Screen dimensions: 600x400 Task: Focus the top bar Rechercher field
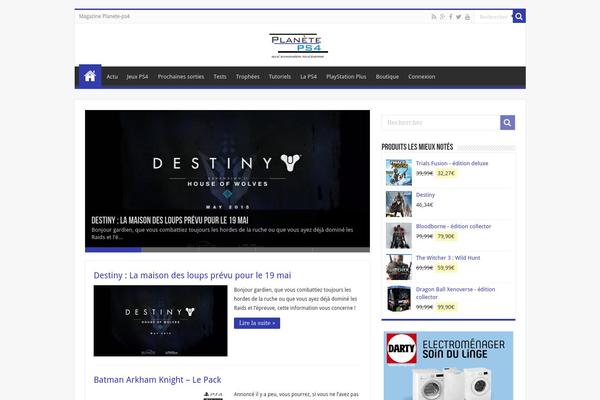tap(494, 17)
